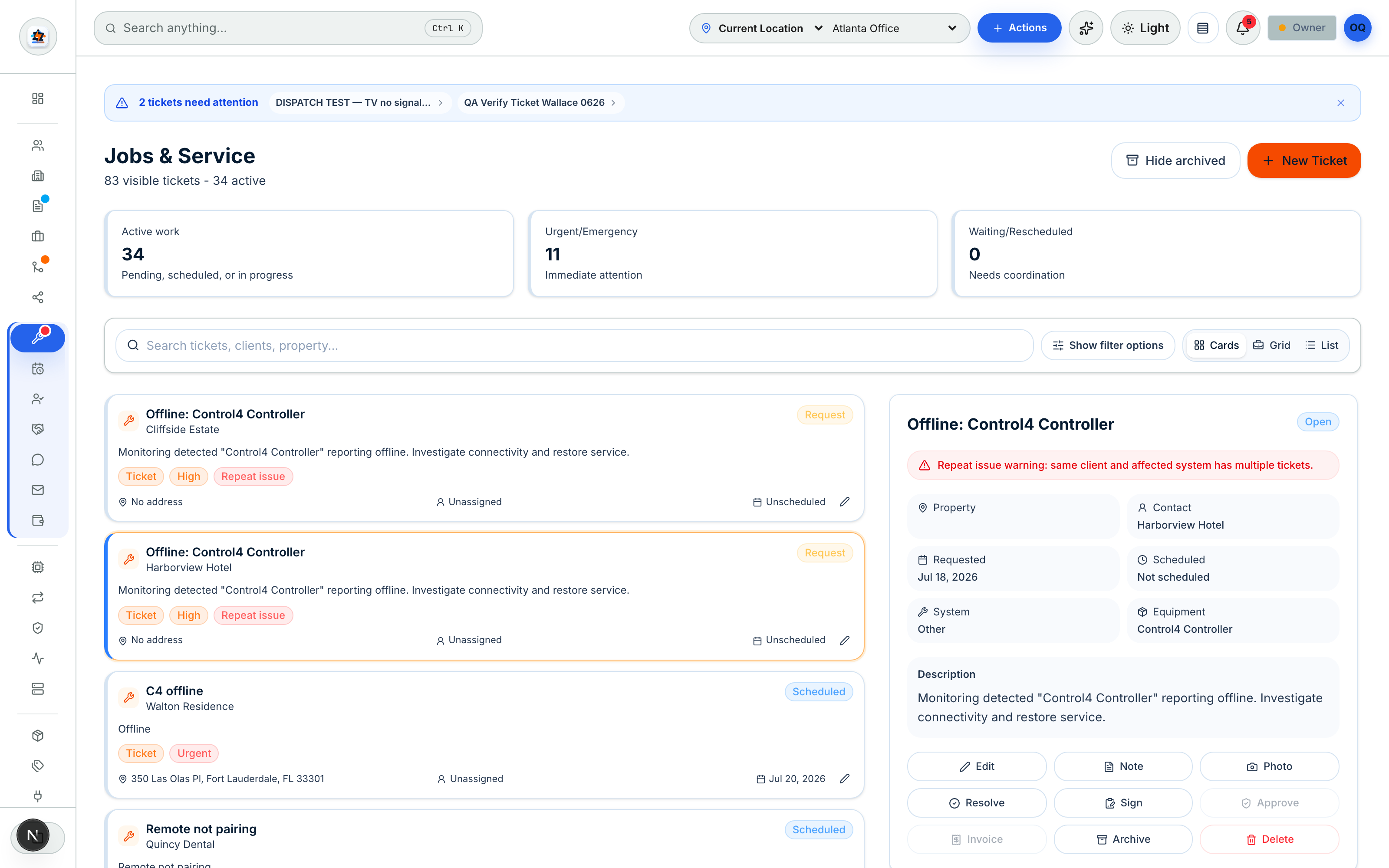Open the documents sidebar icon with blue dot
Viewport: 1389px width, 868px height.
click(38, 206)
